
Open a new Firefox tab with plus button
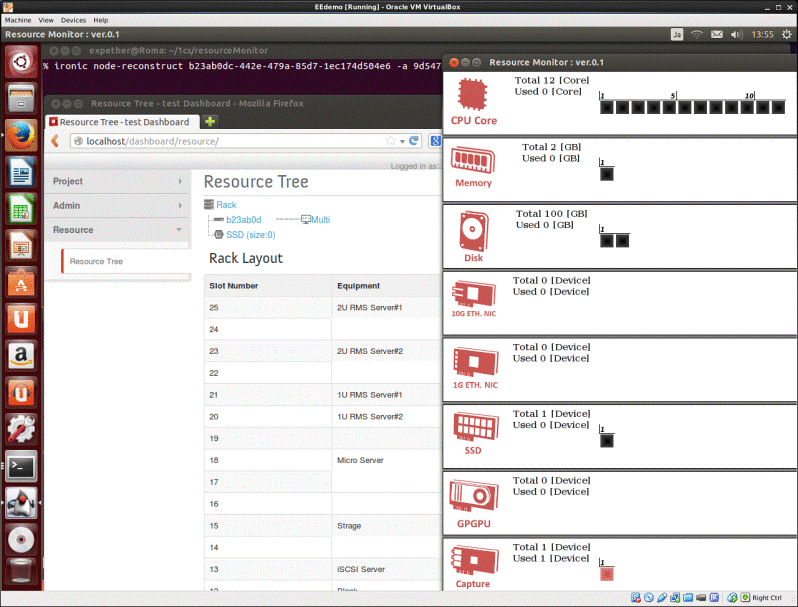click(x=211, y=121)
